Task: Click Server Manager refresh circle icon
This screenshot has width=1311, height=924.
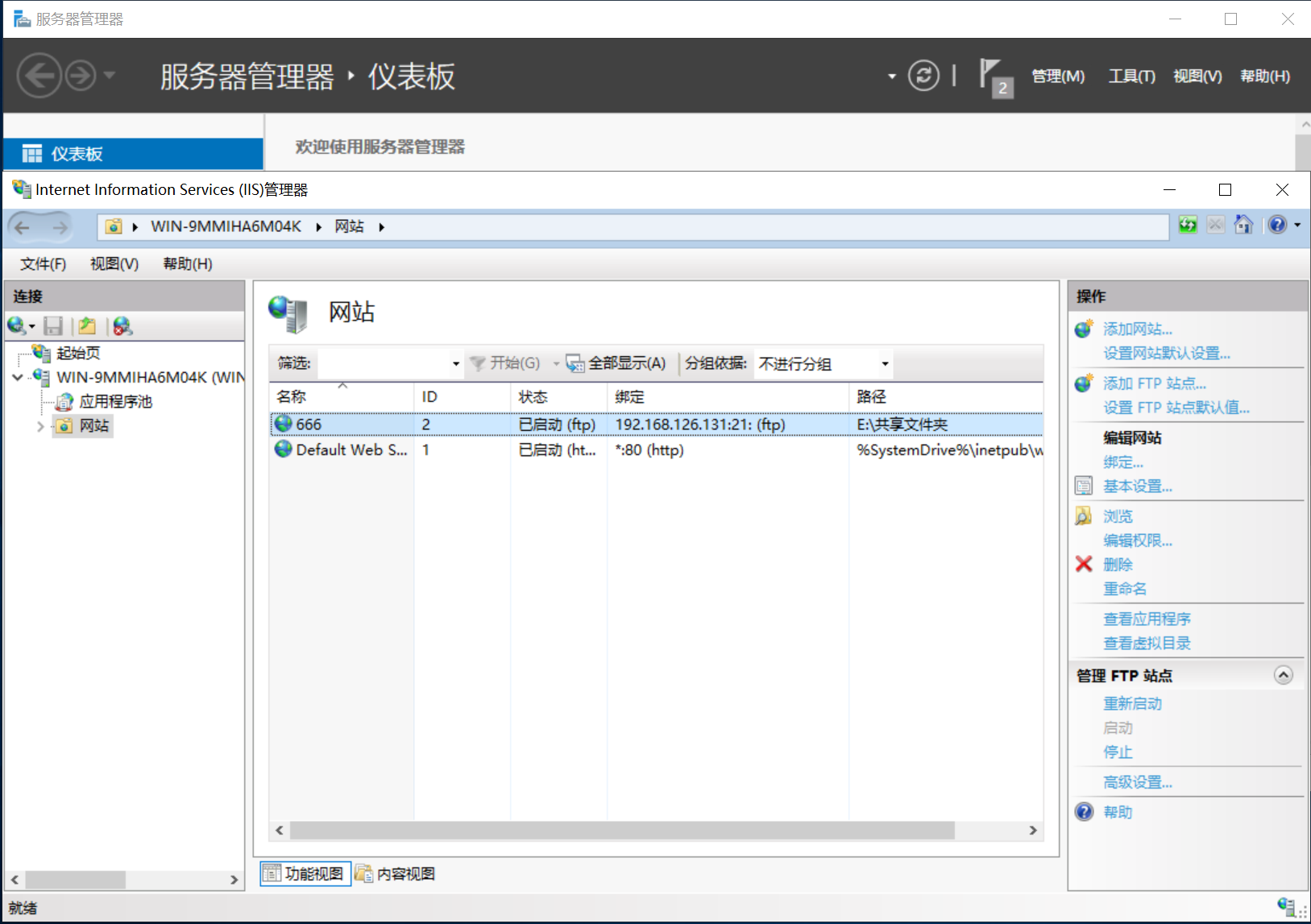Action: tap(923, 76)
